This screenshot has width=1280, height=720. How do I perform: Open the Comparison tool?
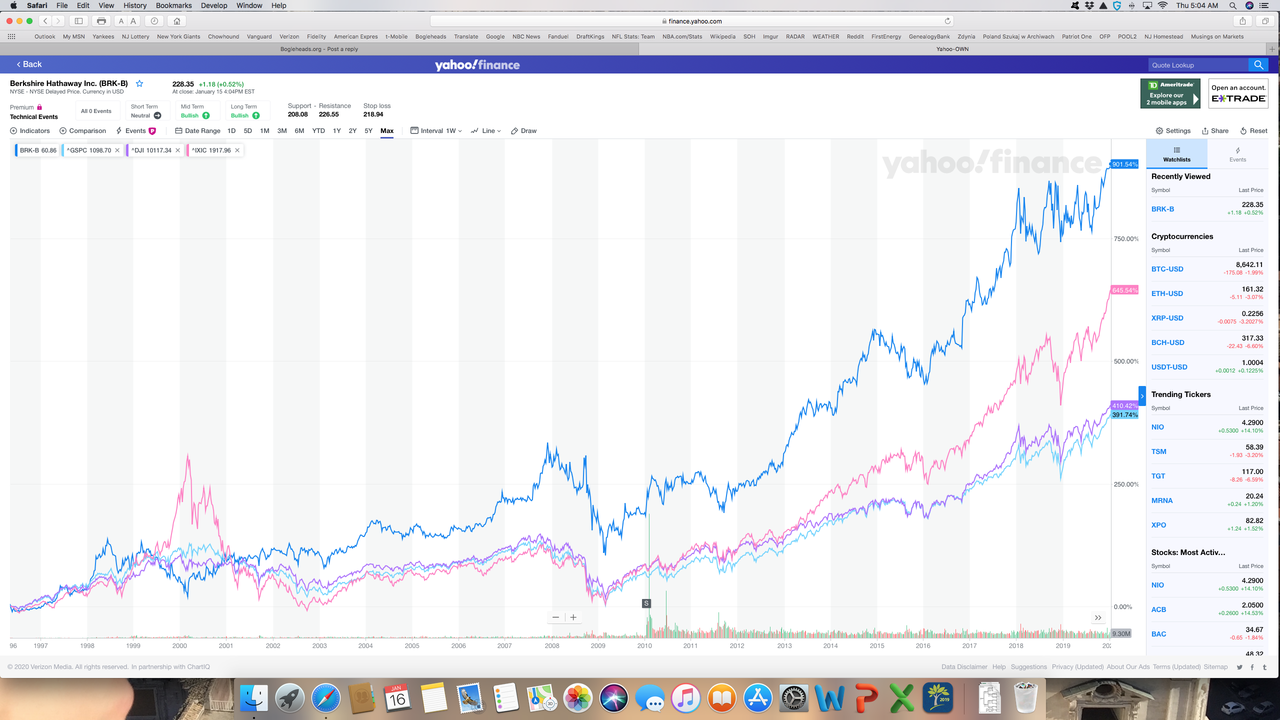83,131
